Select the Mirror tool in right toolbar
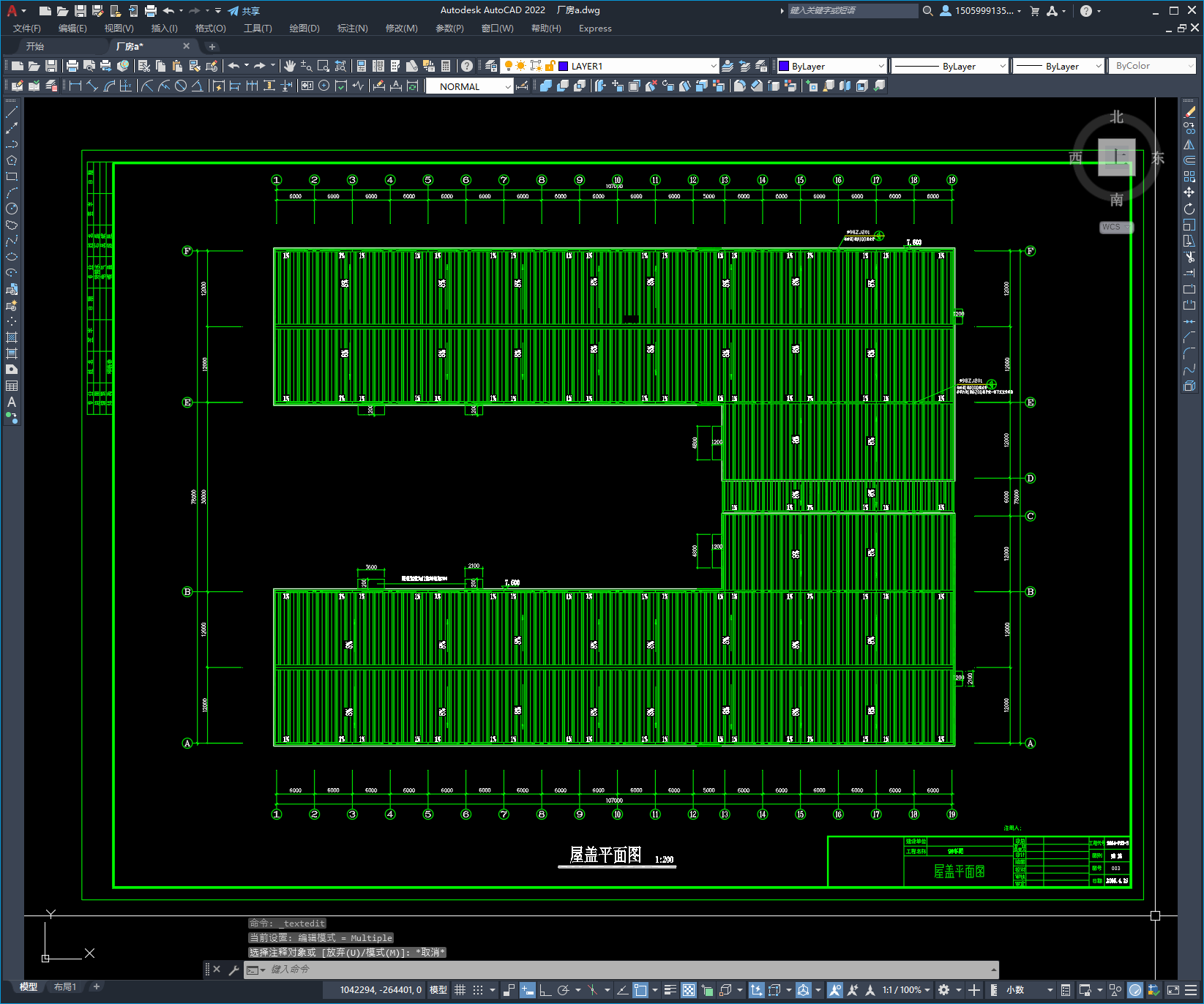This screenshot has height=1004, width=1204. [x=1189, y=144]
